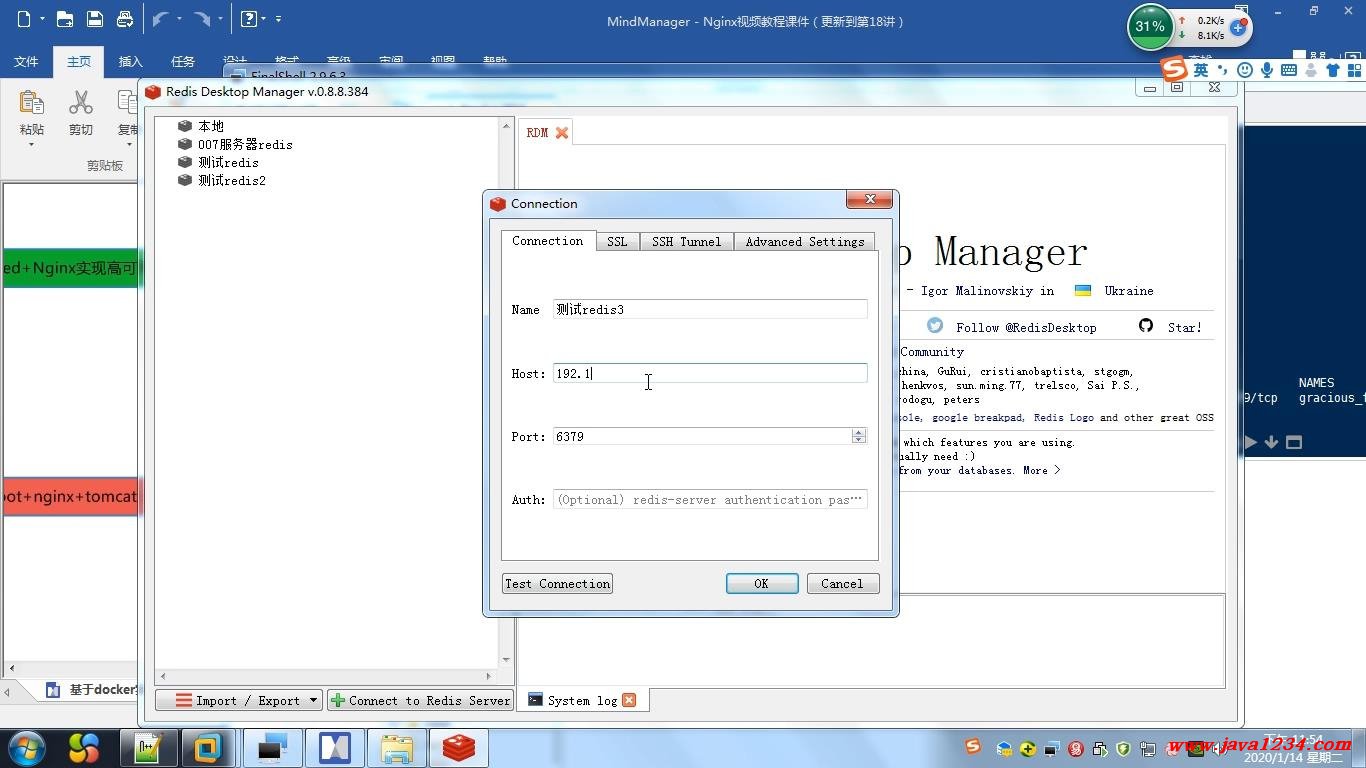
Task: Toggle Sogou English/Chinese mode indicator
Action: pos(1200,70)
